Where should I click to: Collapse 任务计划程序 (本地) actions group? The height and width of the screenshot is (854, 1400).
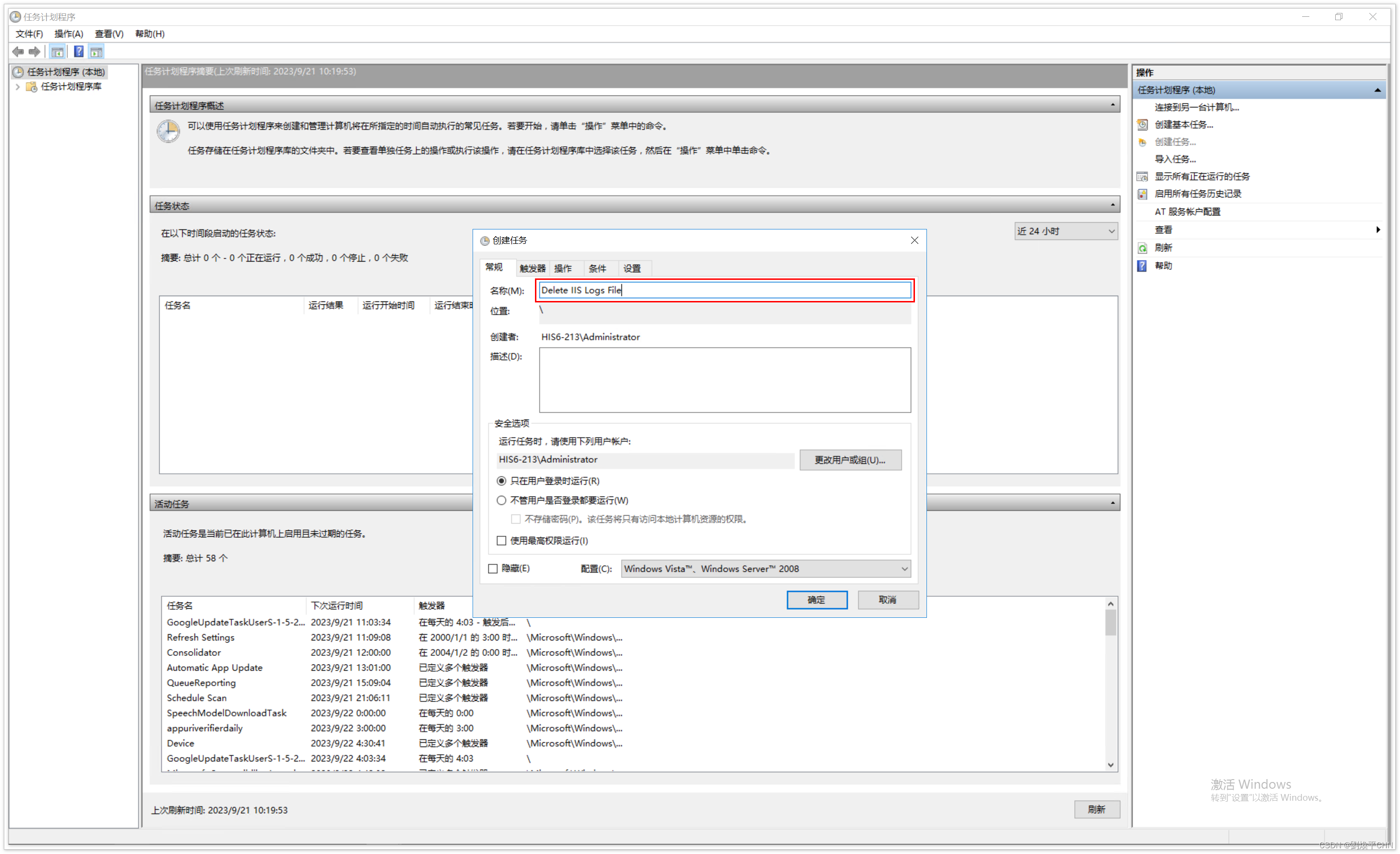pos(1377,90)
